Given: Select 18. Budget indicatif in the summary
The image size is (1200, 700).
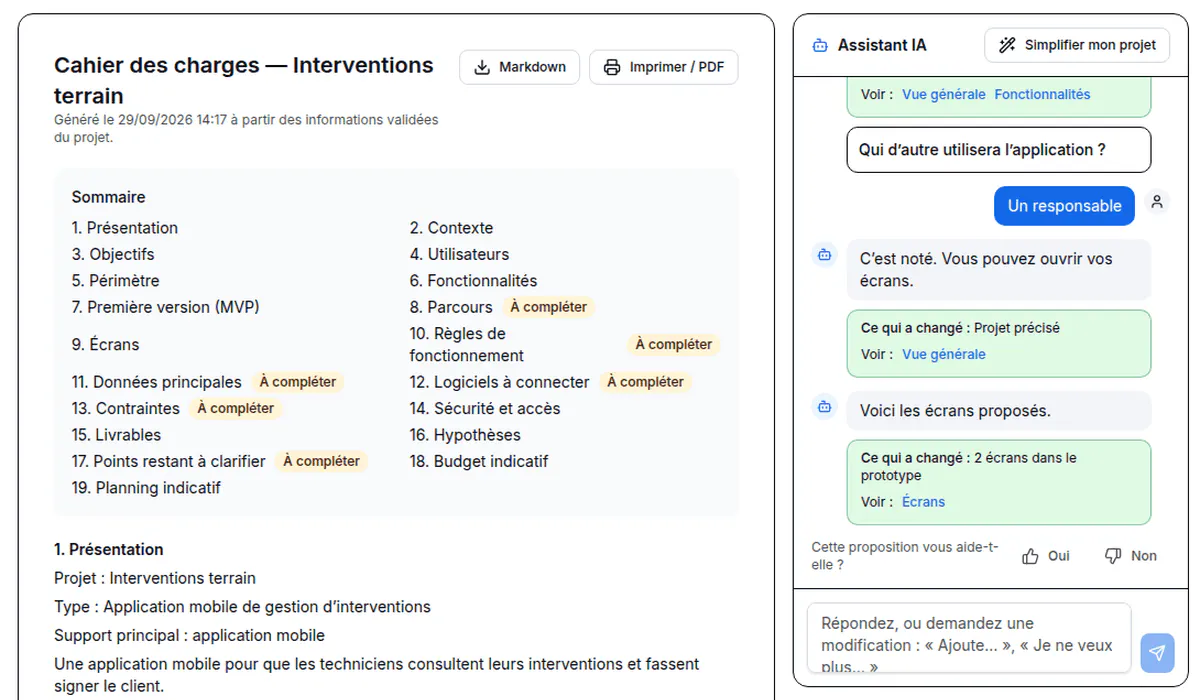Looking at the screenshot, I should pos(479,461).
